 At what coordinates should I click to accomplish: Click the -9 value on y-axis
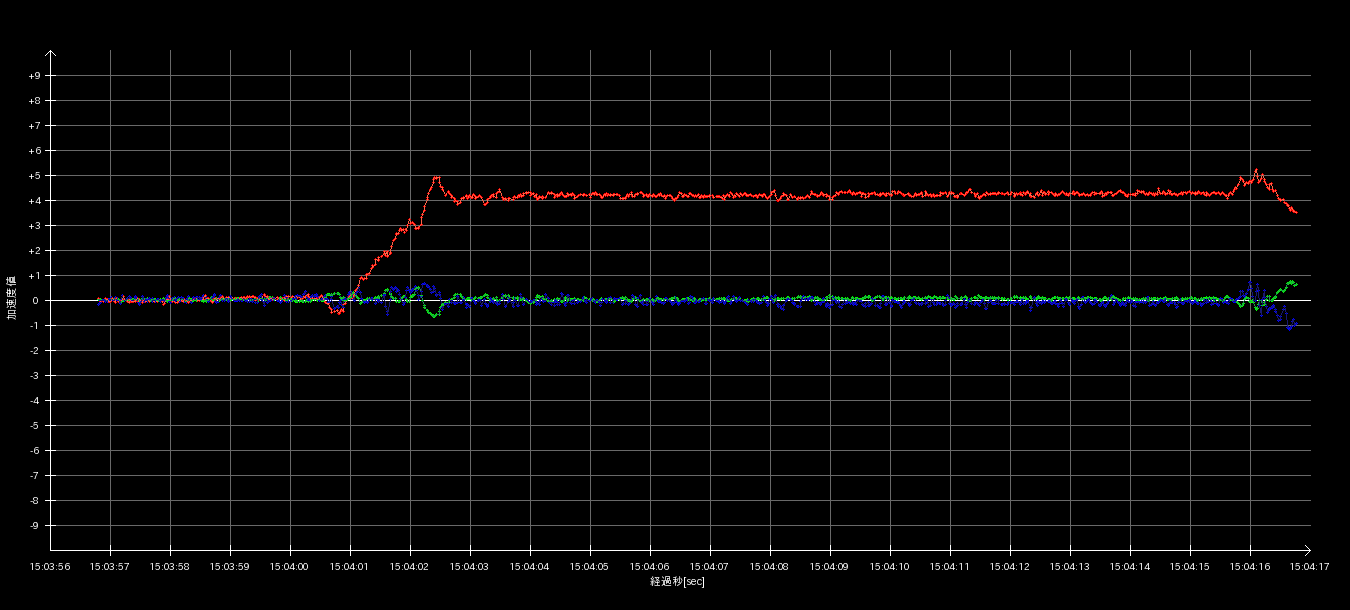34,526
